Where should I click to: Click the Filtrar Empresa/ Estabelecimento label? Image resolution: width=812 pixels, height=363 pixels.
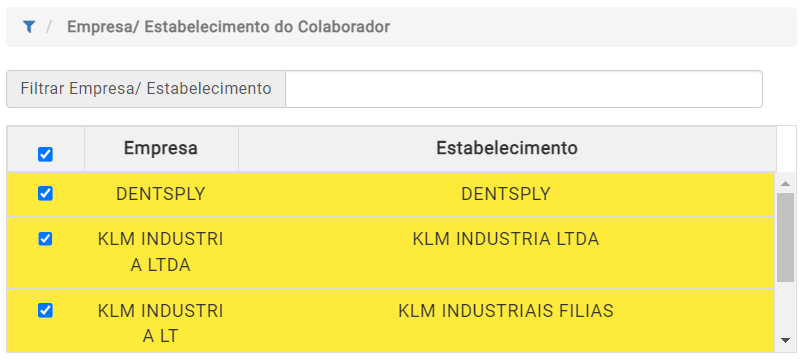click(x=146, y=89)
